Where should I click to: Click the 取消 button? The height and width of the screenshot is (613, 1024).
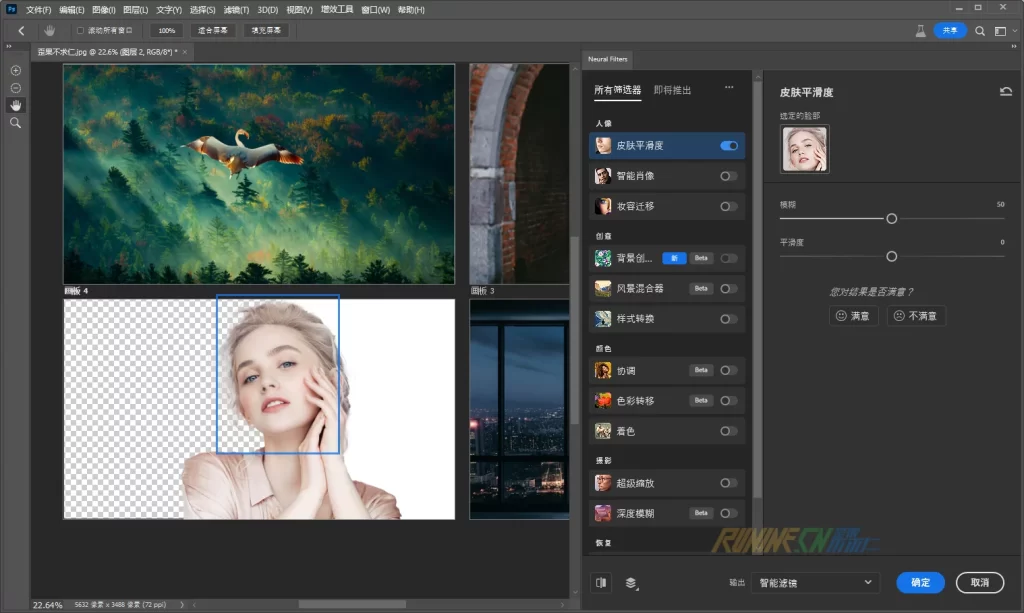[979, 582]
